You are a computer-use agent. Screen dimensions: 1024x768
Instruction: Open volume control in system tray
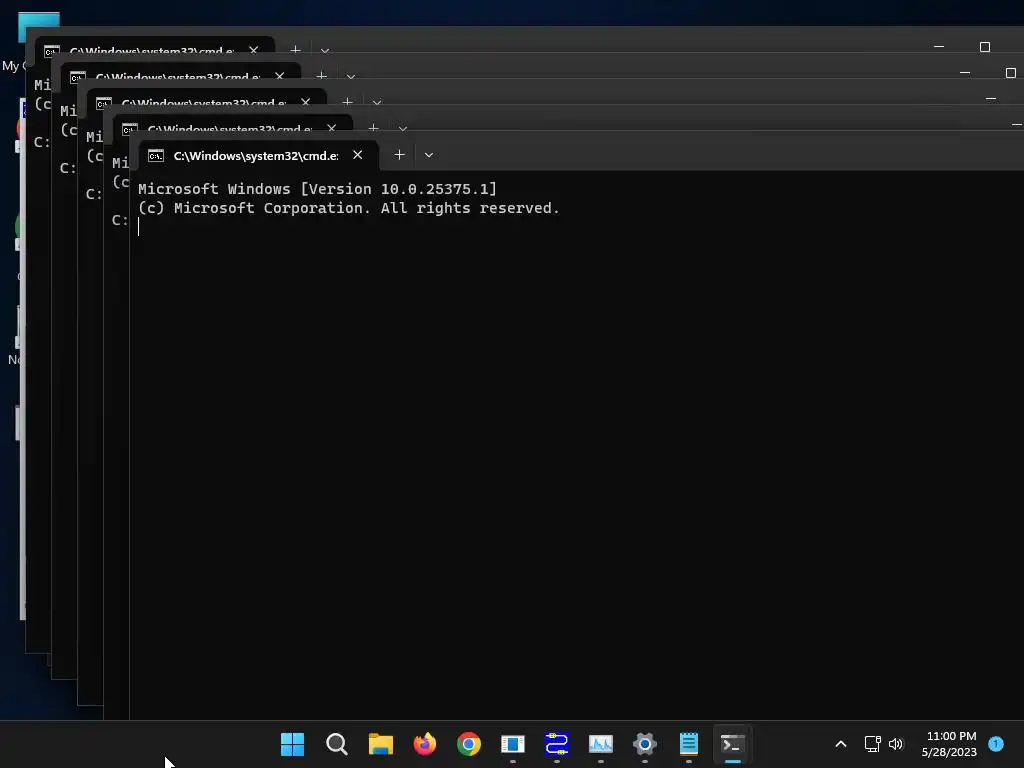click(896, 744)
